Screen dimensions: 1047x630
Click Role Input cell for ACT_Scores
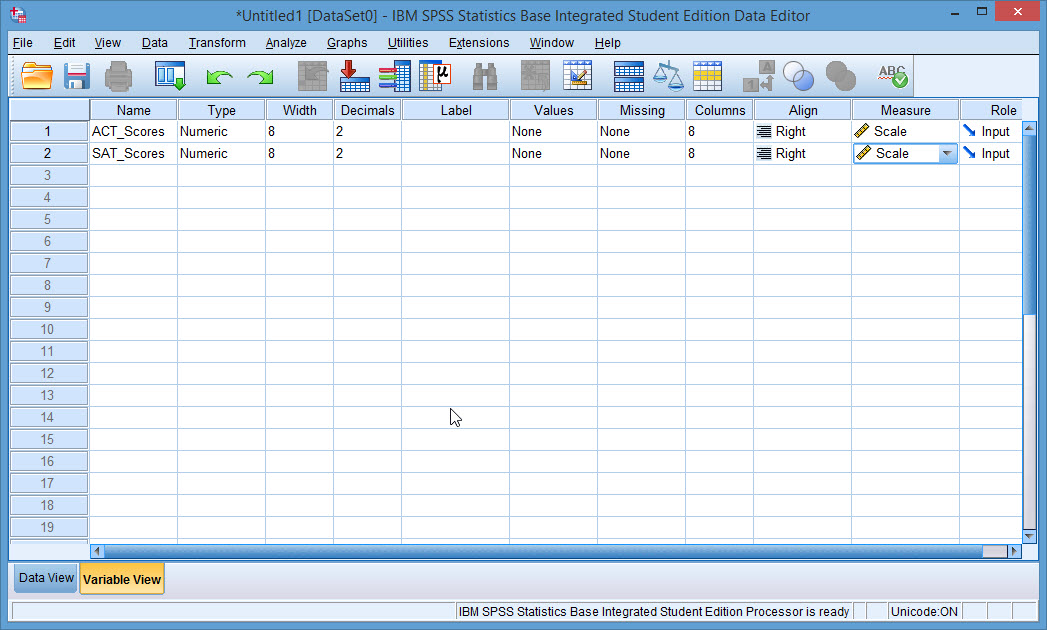click(991, 132)
